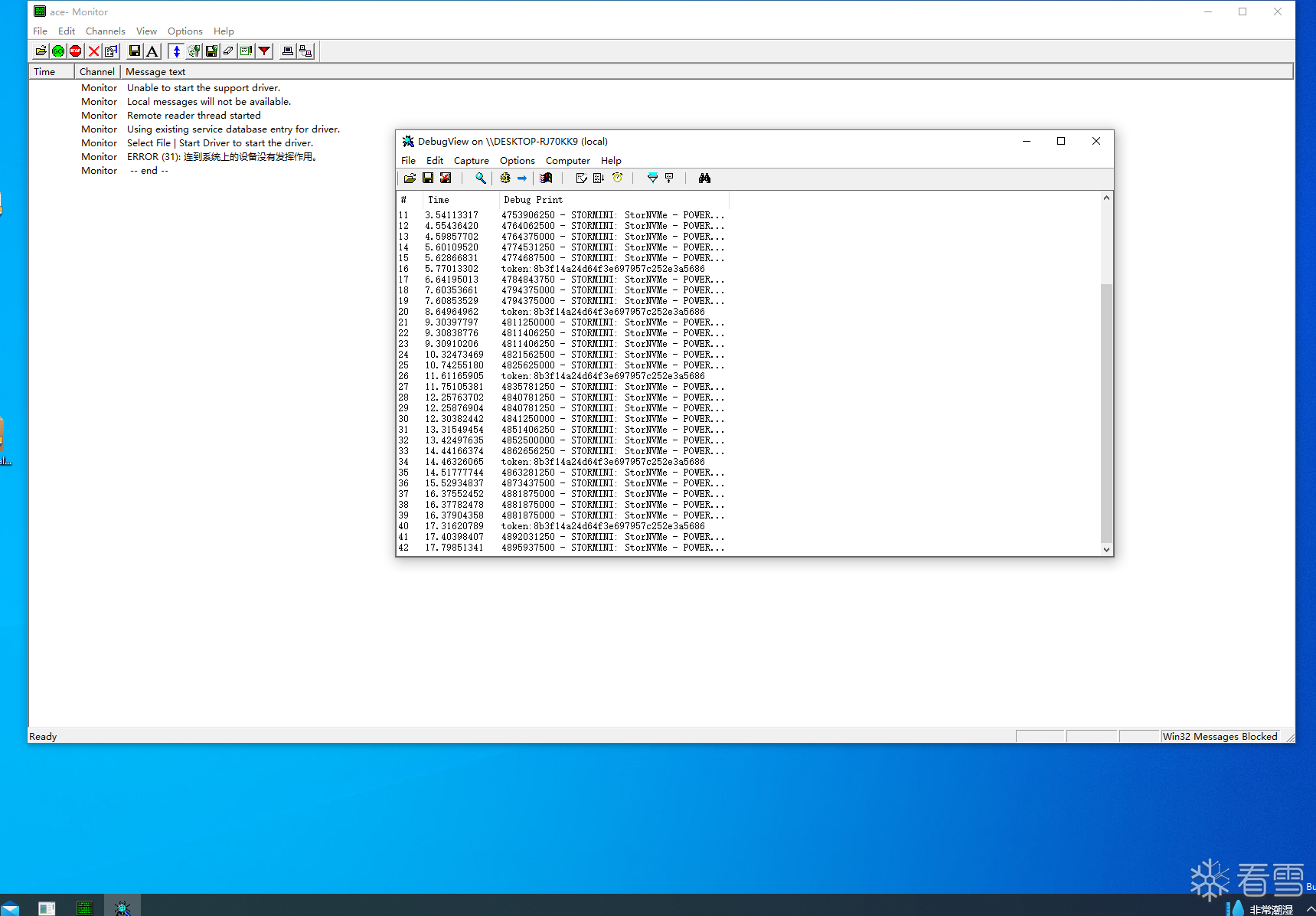The width and height of the screenshot is (1316, 916).
Task: Open the Capture menu in DebugView
Action: pos(471,161)
